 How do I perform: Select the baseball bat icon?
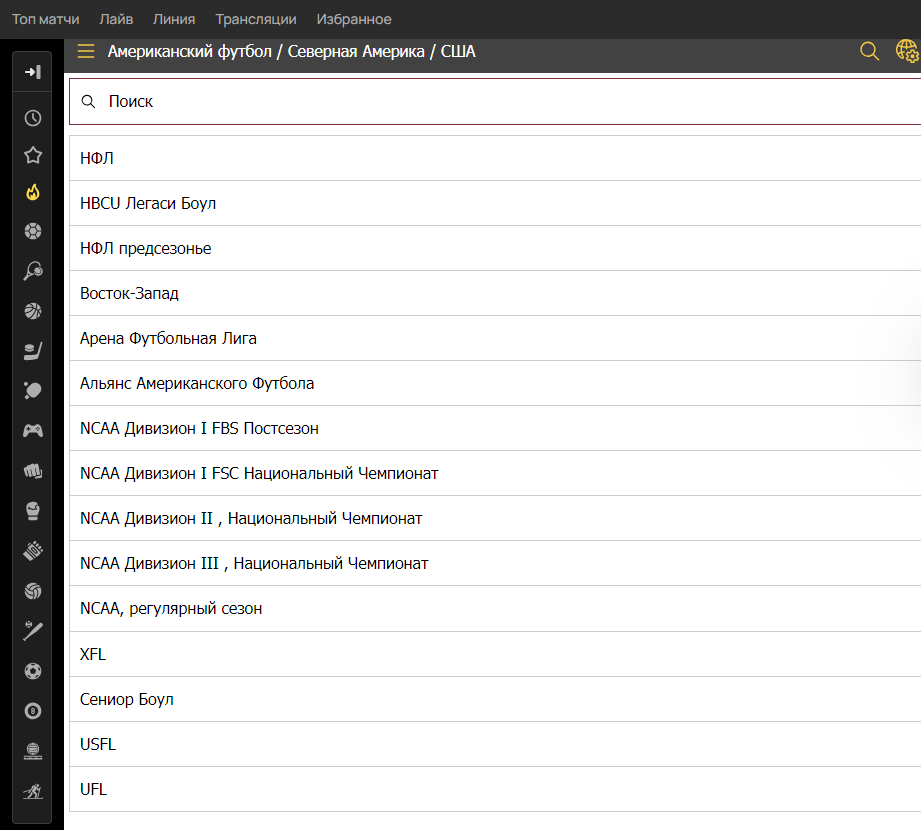(33, 630)
